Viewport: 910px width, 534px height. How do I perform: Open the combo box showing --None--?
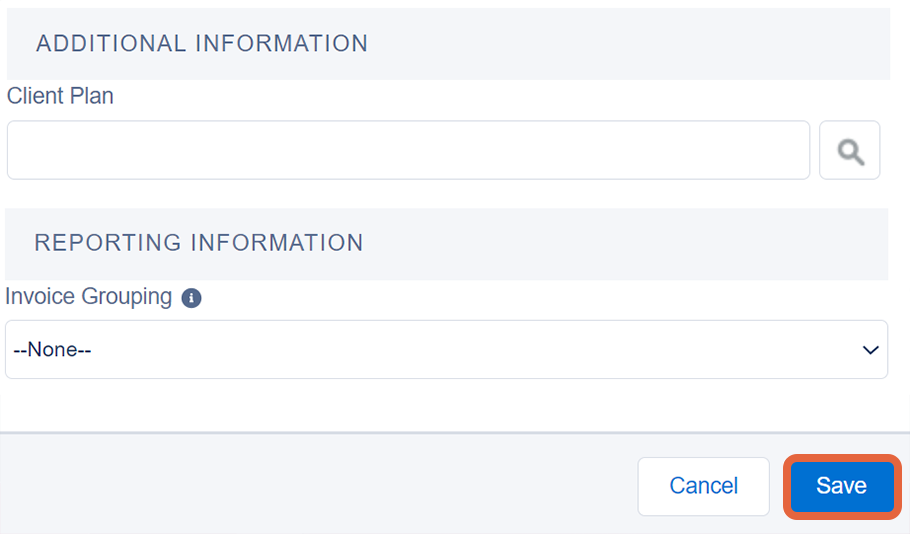446,349
